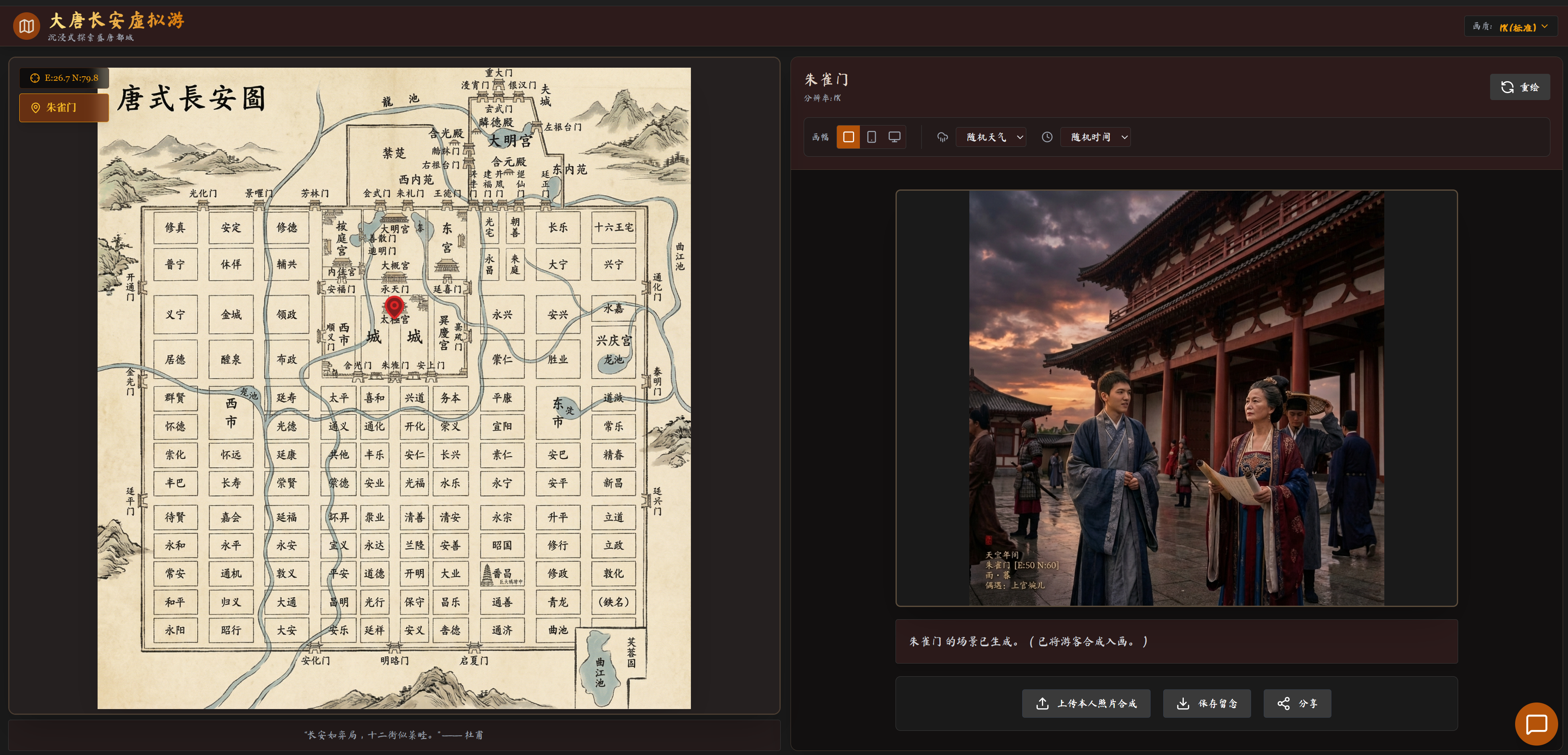Click the 重绘 redraw button
The image size is (1568, 755).
pyautogui.click(x=1519, y=87)
